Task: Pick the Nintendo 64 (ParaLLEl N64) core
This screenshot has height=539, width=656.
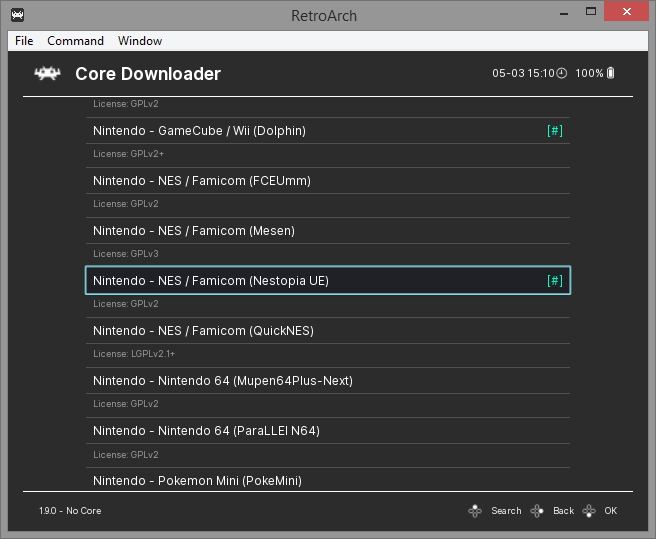Action: [x=328, y=431]
